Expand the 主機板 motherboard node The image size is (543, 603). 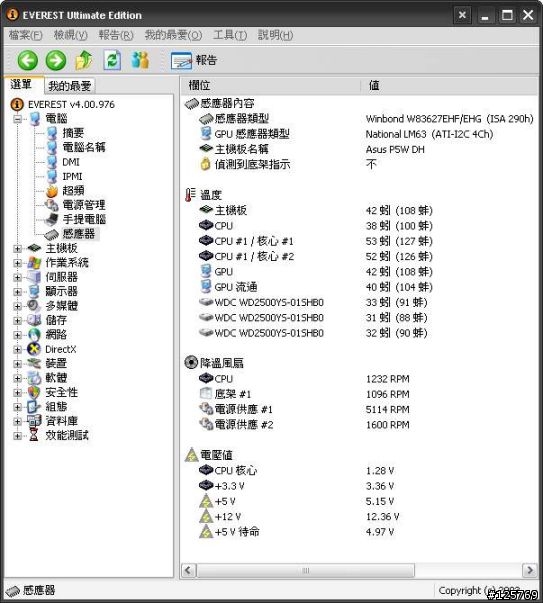17,248
